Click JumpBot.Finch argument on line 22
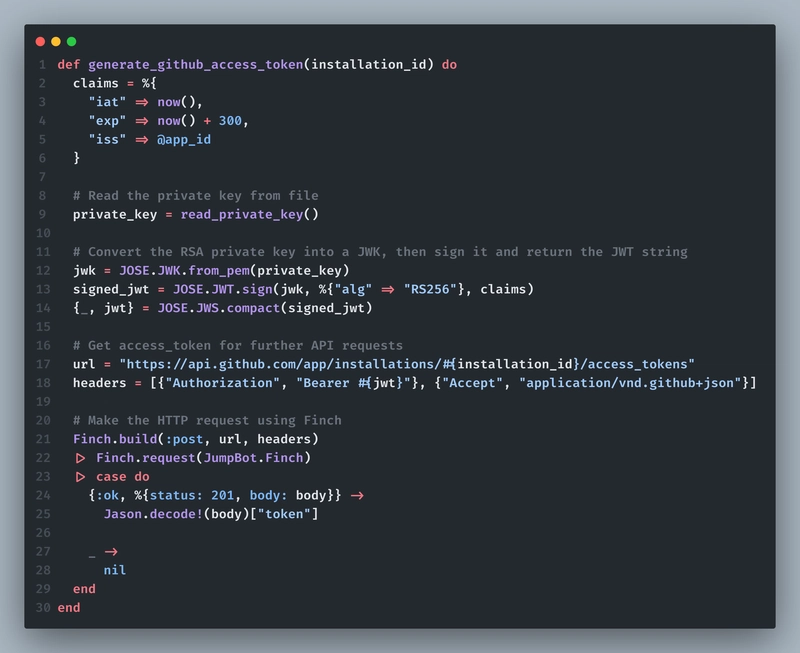This screenshot has width=800, height=653. (253, 458)
